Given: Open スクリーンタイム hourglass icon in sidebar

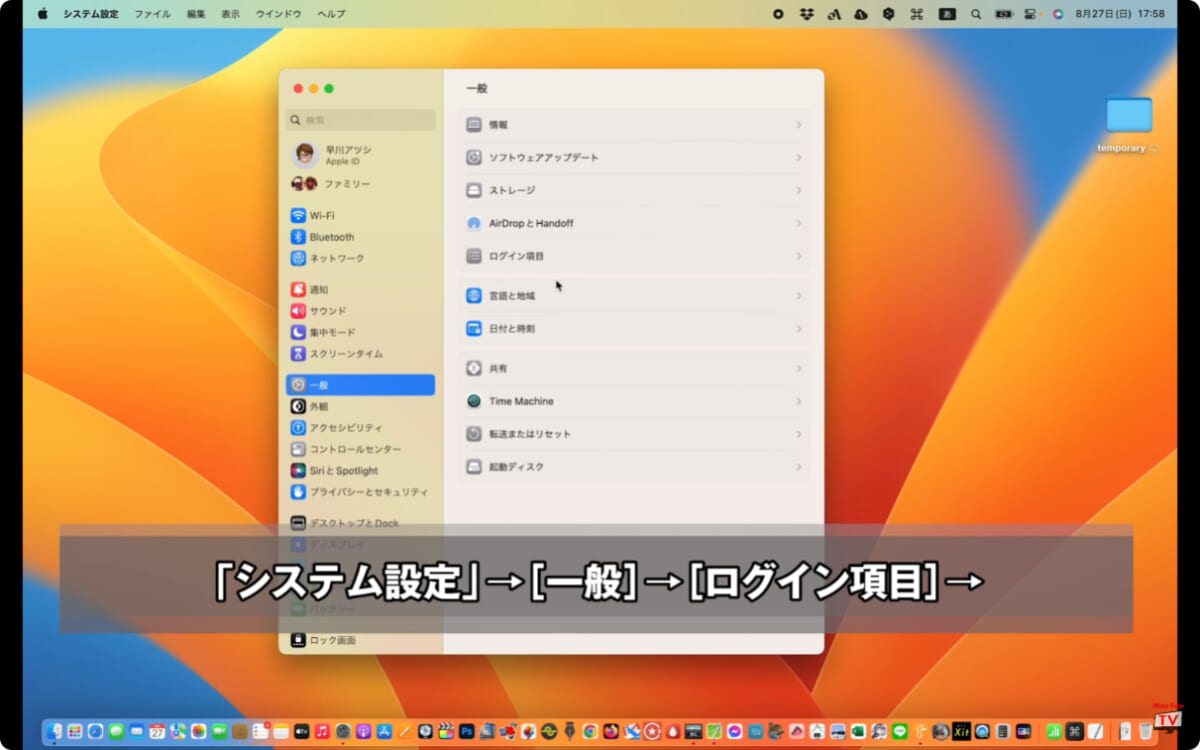Looking at the screenshot, I should coord(298,354).
